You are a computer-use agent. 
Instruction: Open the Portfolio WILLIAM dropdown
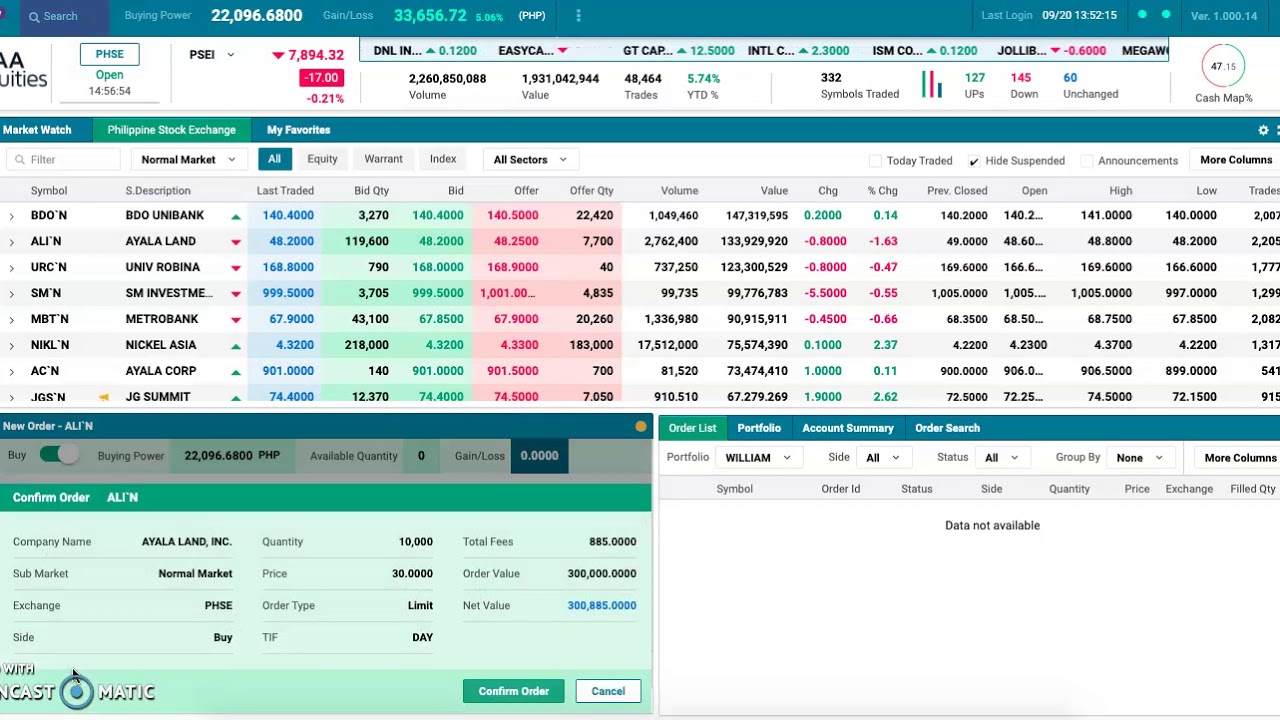(757, 458)
